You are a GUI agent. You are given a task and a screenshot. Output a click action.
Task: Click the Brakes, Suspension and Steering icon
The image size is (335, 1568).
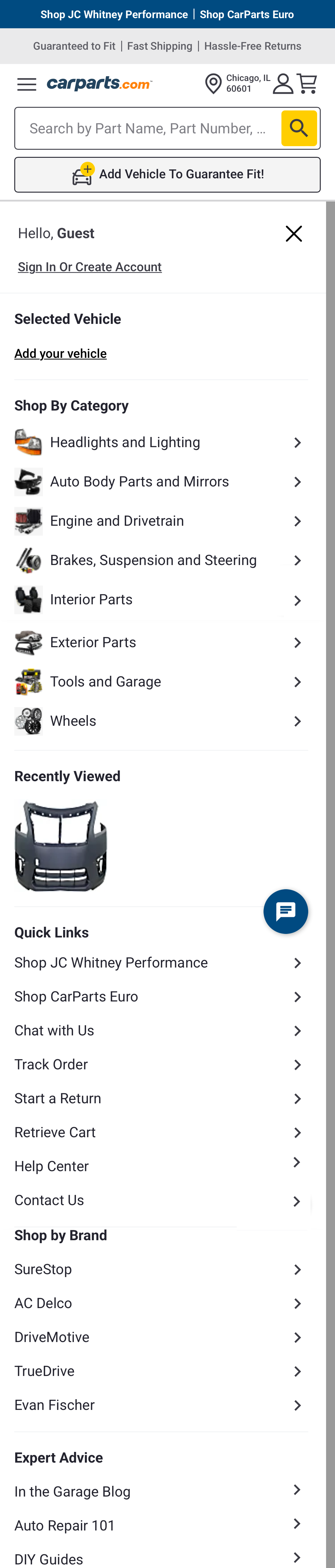[x=28, y=560]
